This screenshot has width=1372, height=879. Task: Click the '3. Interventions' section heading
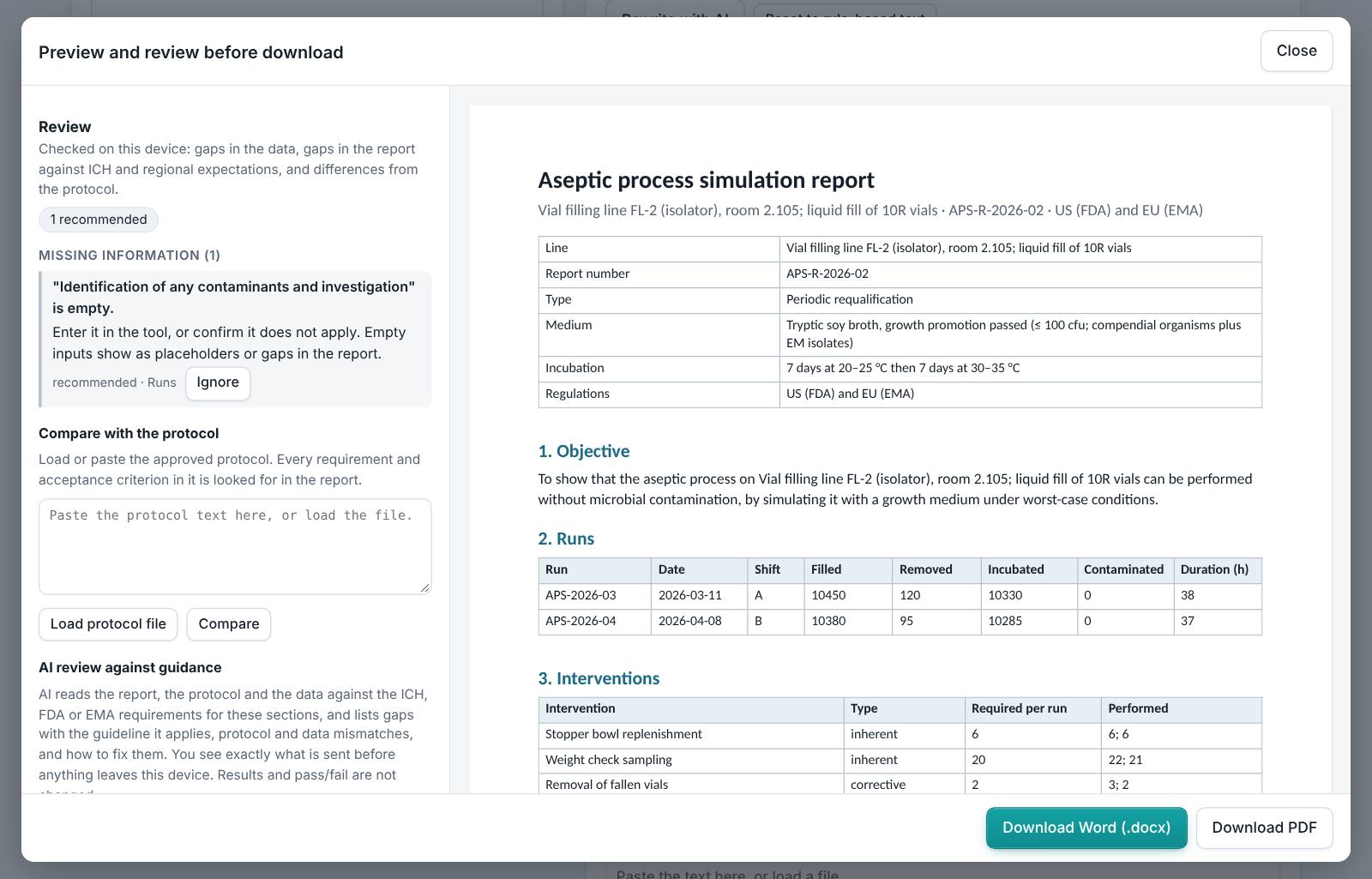point(599,678)
